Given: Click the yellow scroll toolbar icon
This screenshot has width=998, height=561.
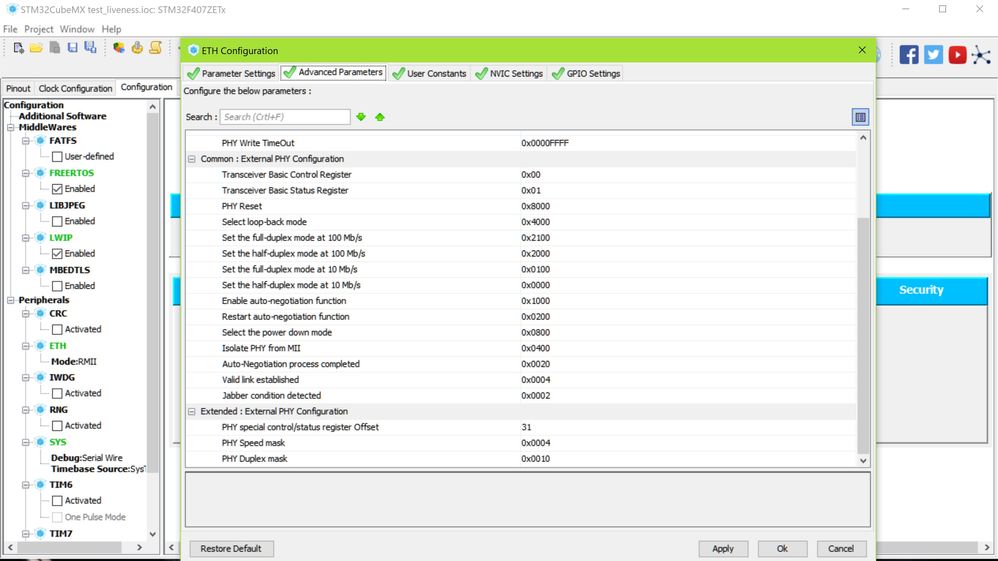Looking at the screenshot, I should (155, 48).
